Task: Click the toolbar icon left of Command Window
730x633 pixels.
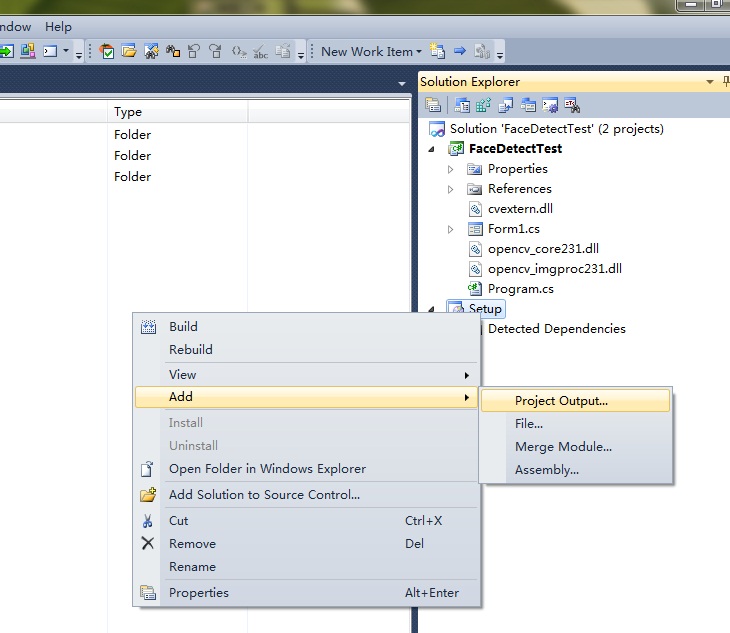Action: (27, 51)
